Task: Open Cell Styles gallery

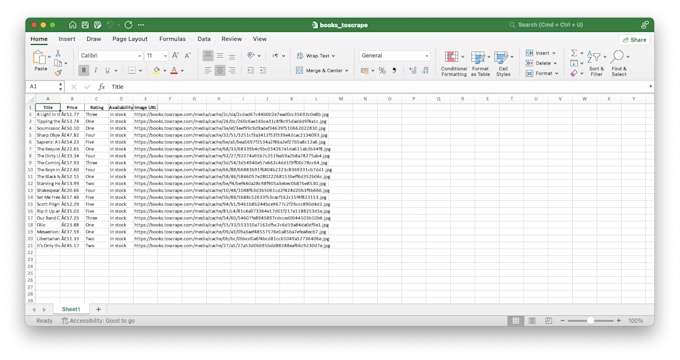Action: pos(503,63)
